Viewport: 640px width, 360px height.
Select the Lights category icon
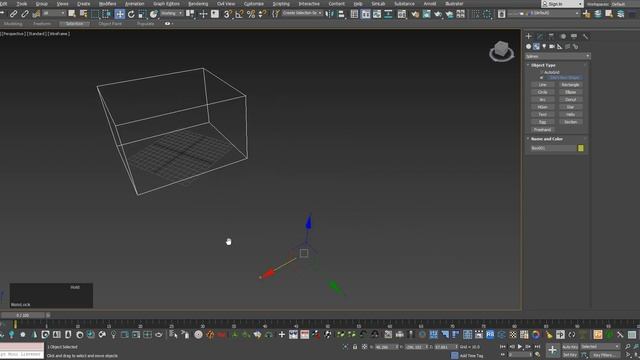tap(544, 47)
